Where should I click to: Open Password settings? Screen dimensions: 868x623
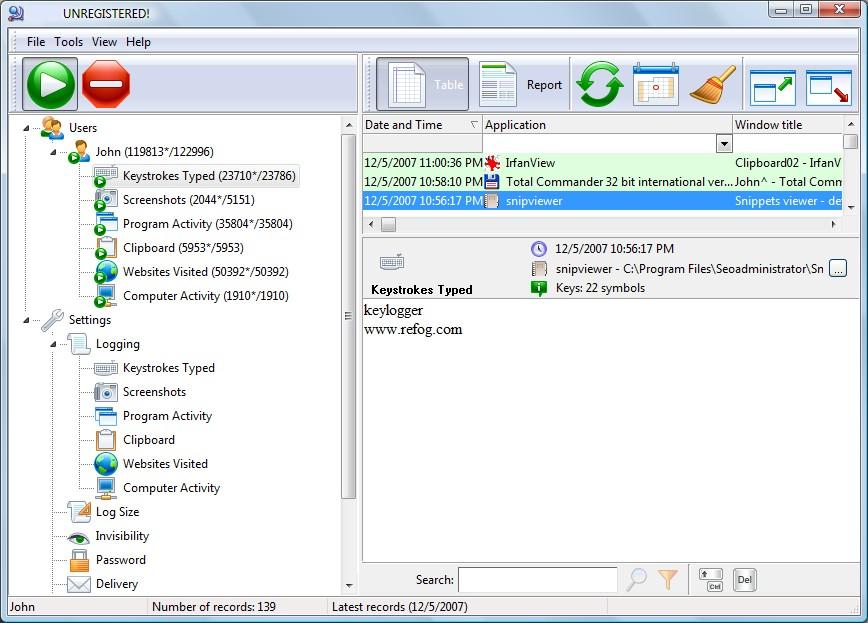pos(121,560)
